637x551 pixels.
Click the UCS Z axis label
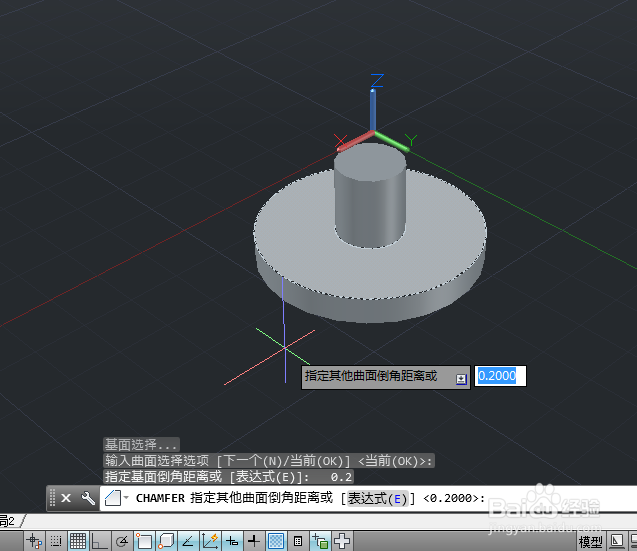click(377, 80)
